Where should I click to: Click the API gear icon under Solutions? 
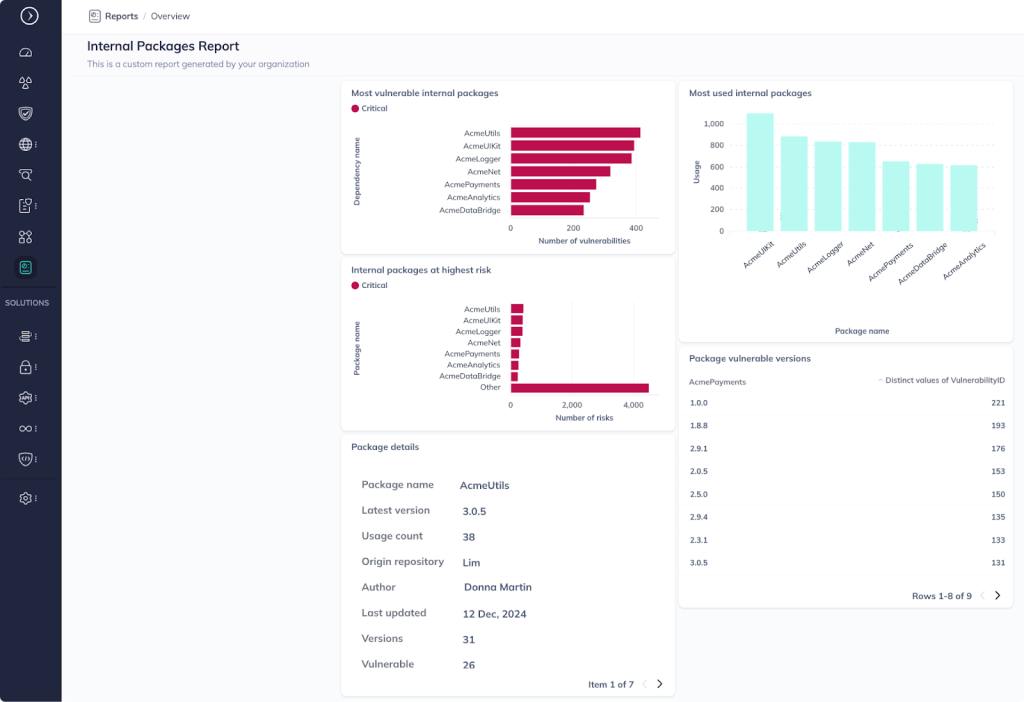click(26, 398)
